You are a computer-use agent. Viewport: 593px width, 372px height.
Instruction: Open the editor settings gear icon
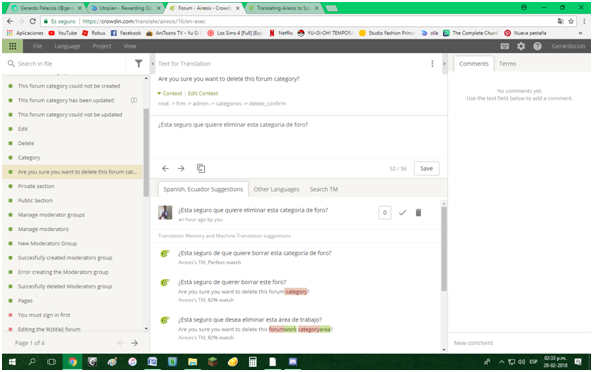click(x=521, y=46)
